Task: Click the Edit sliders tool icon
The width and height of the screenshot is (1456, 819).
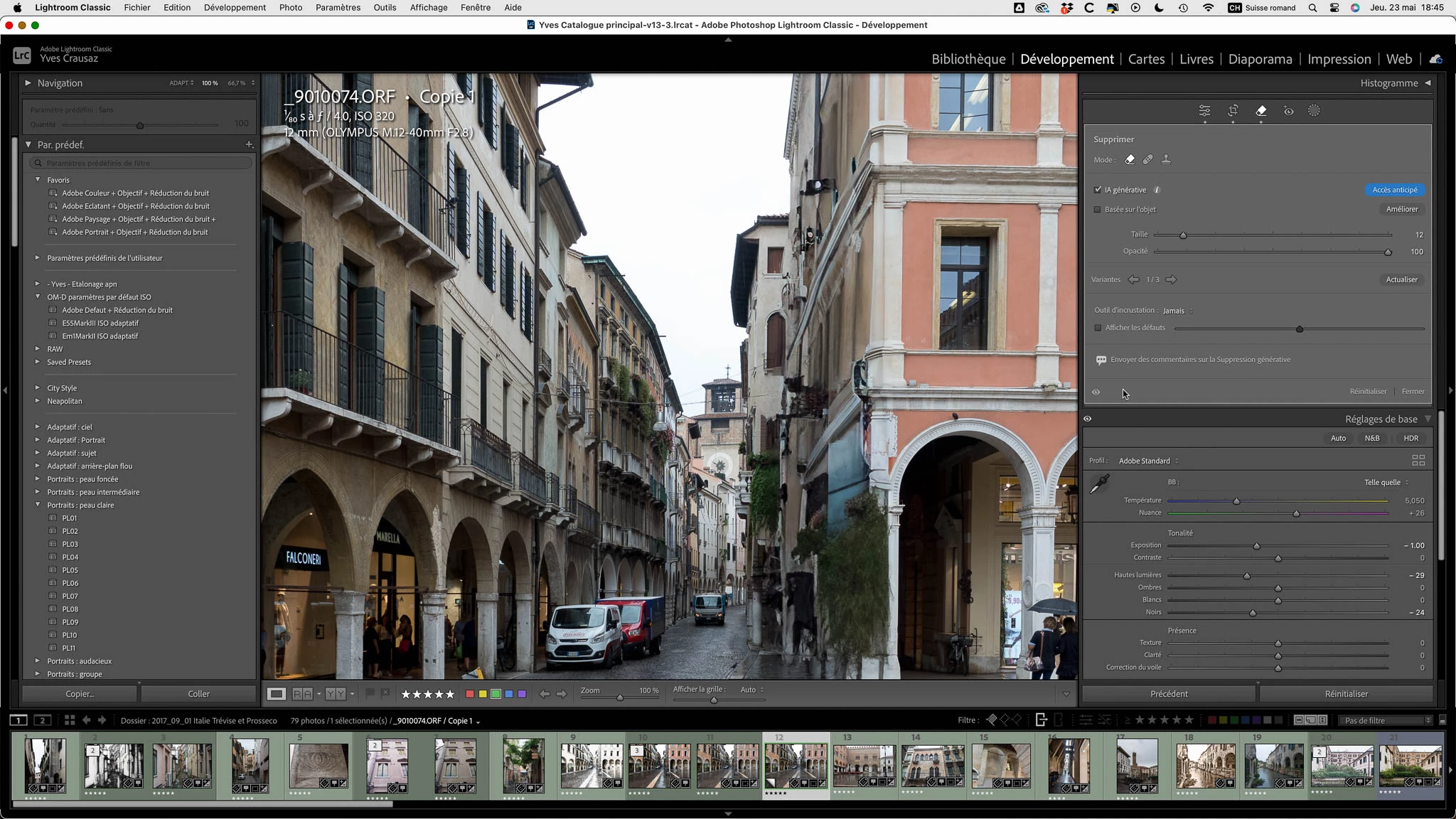Action: 1204,111
